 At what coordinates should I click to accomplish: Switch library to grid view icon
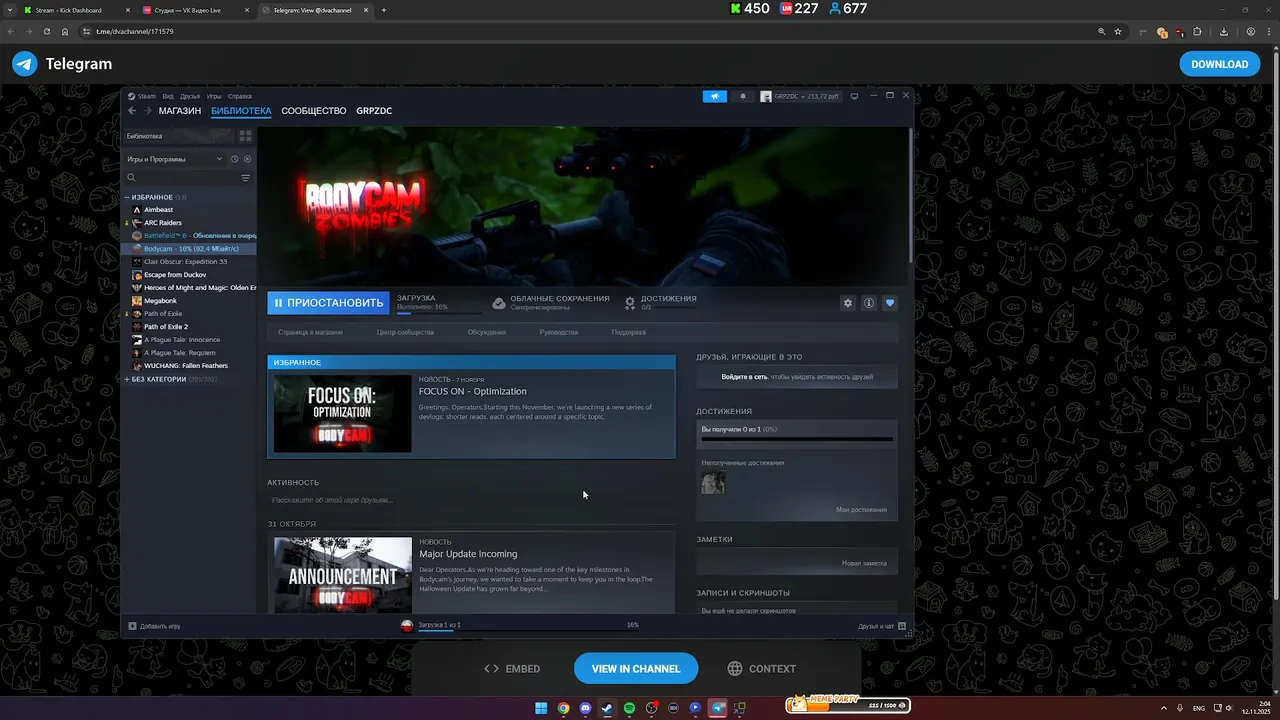tap(245, 136)
